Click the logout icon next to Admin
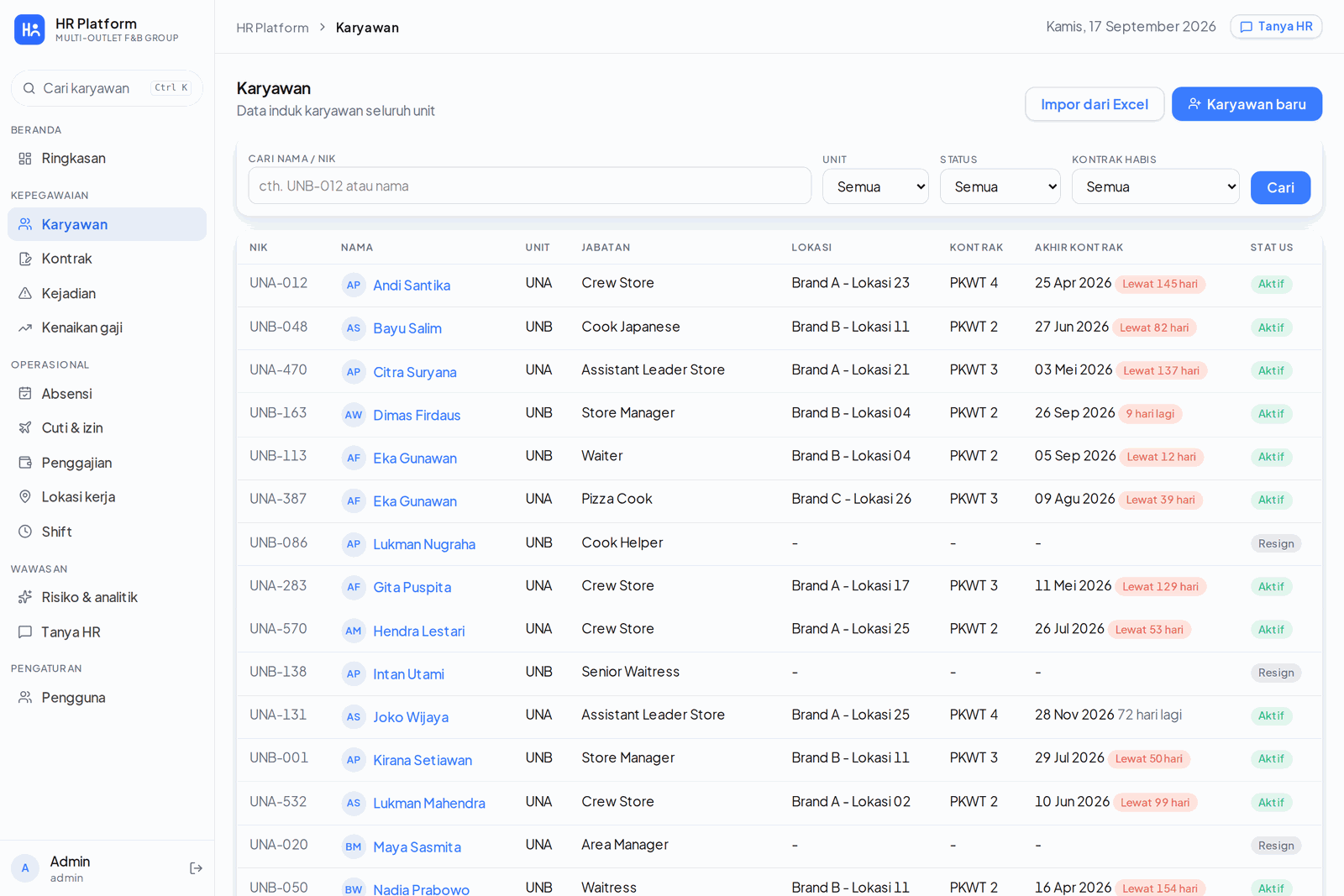Viewport: 1344px width, 896px height. [196, 868]
